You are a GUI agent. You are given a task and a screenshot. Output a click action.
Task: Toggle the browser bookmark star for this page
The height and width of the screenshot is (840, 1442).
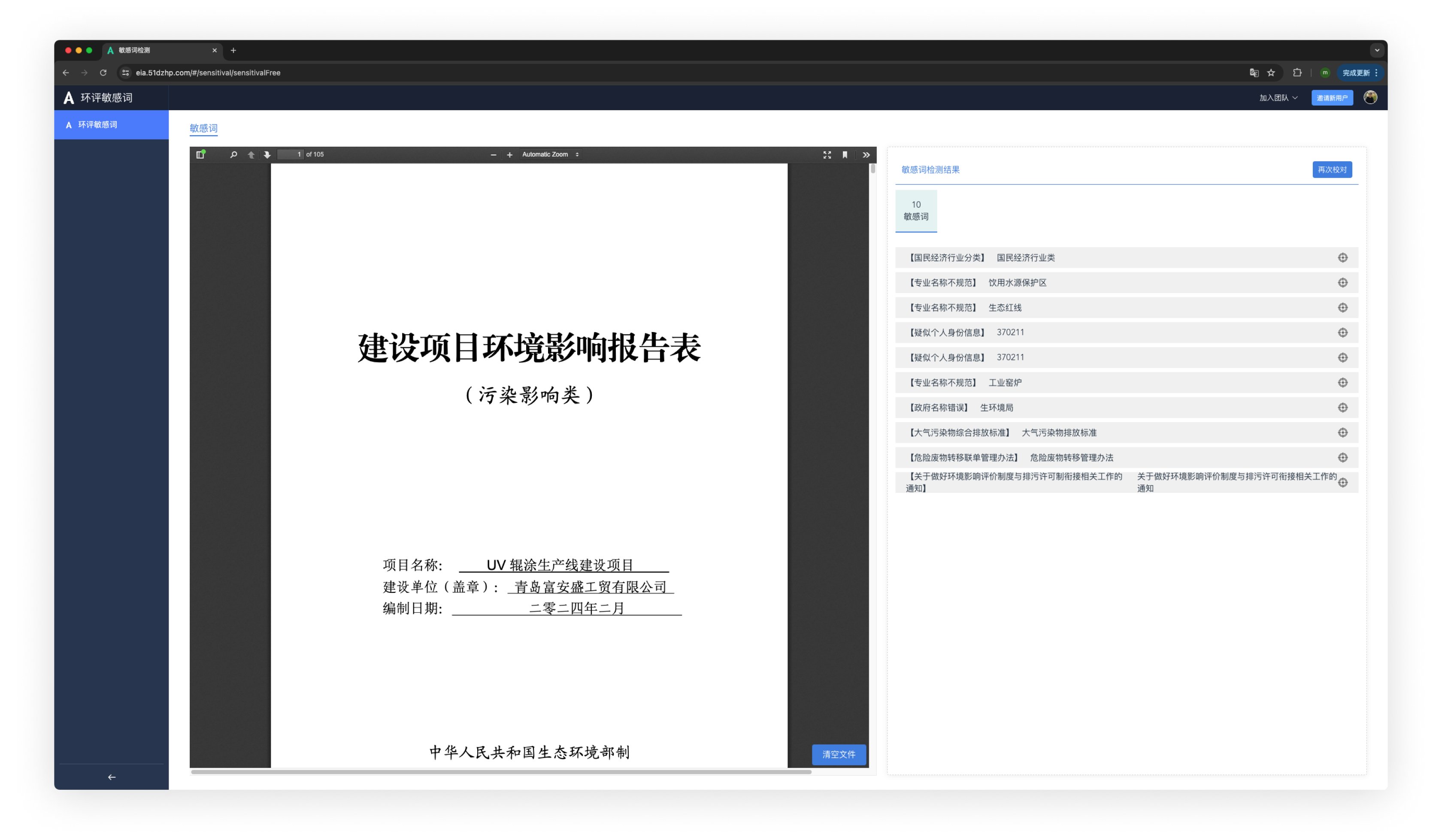coord(1270,73)
